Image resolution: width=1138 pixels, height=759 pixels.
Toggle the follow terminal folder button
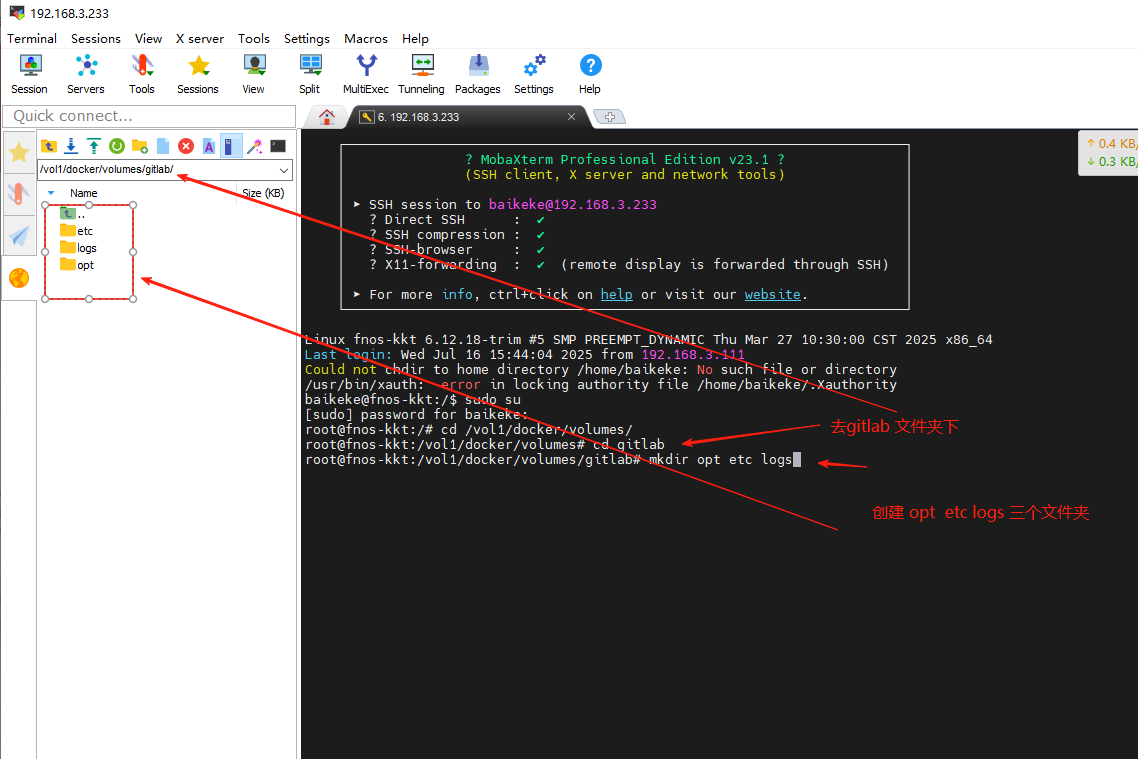232,146
